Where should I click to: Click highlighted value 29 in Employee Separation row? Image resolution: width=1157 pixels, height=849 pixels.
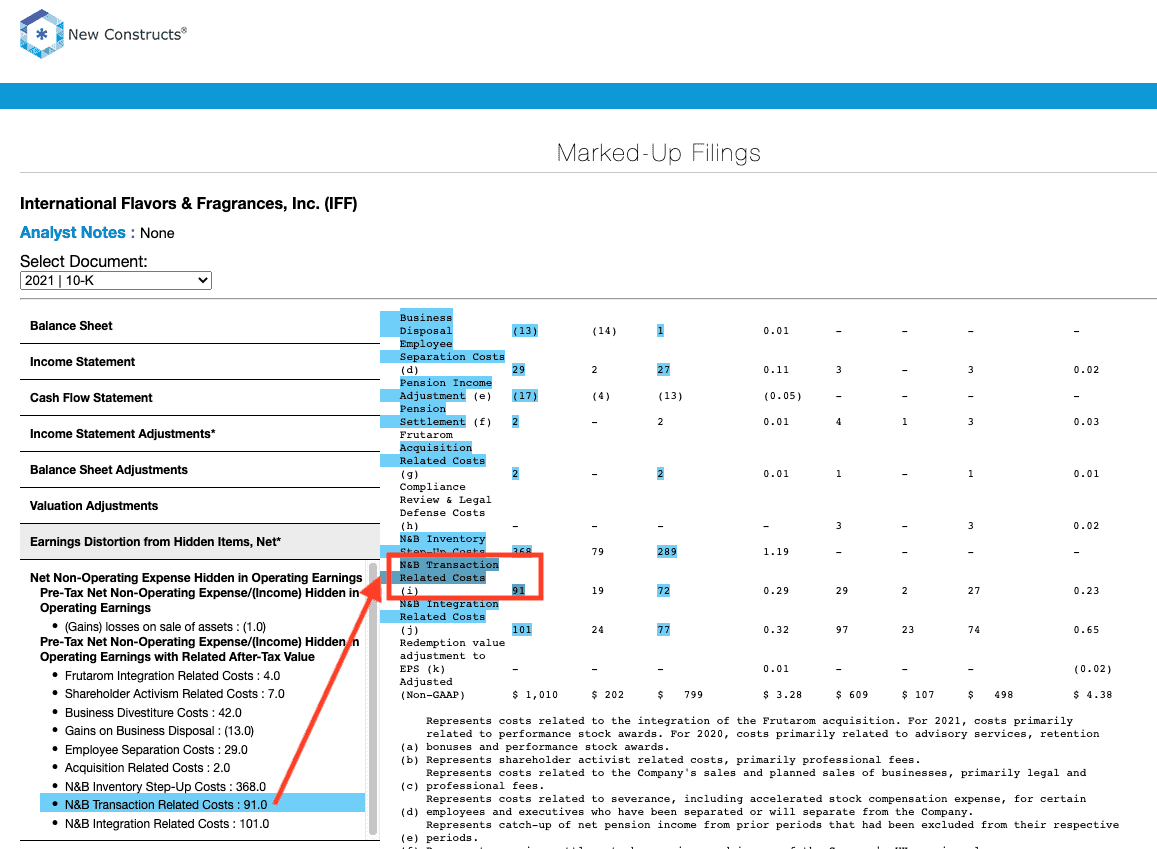[x=519, y=370]
